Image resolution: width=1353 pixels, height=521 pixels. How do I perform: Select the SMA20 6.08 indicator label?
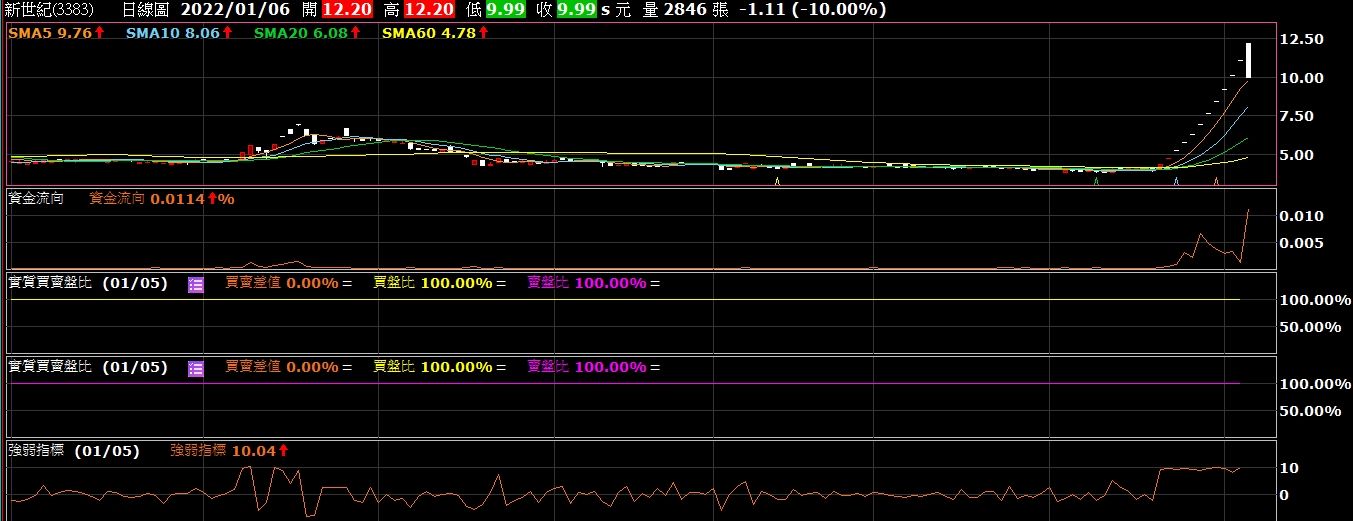pyautogui.click(x=308, y=32)
